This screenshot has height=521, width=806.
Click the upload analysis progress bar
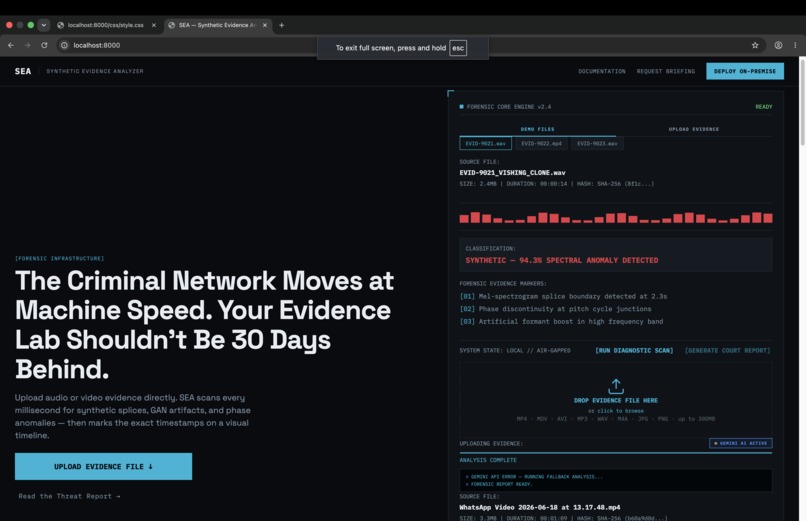click(x=616, y=453)
